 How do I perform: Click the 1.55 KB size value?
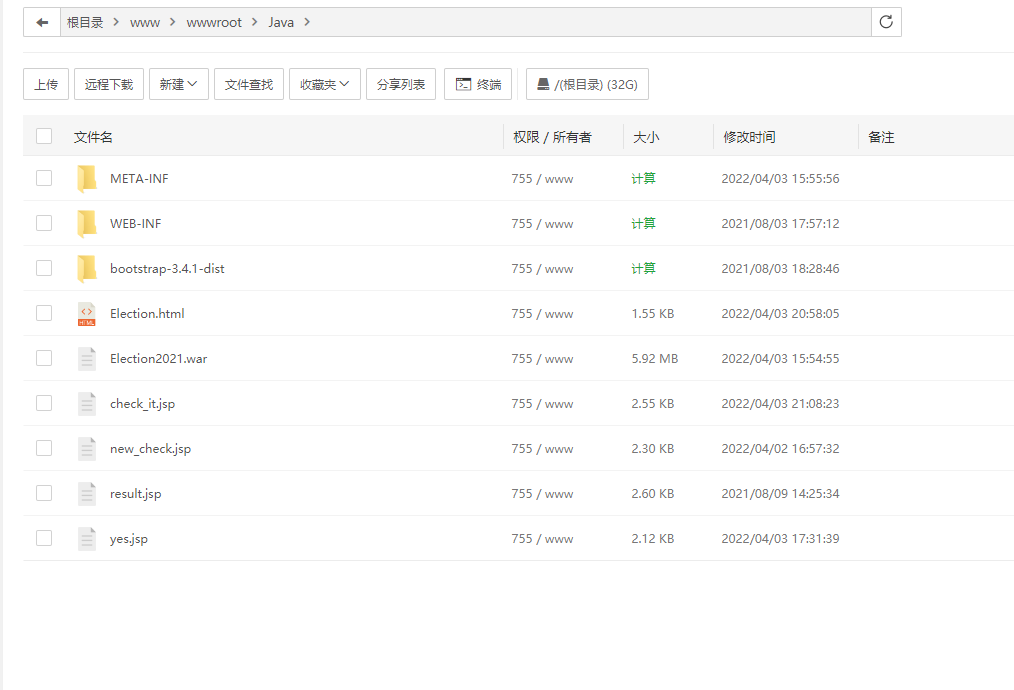653,314
